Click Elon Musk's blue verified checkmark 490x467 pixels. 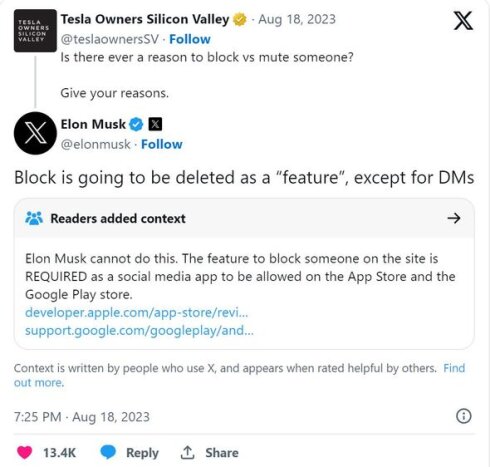(x=136, y=124)
